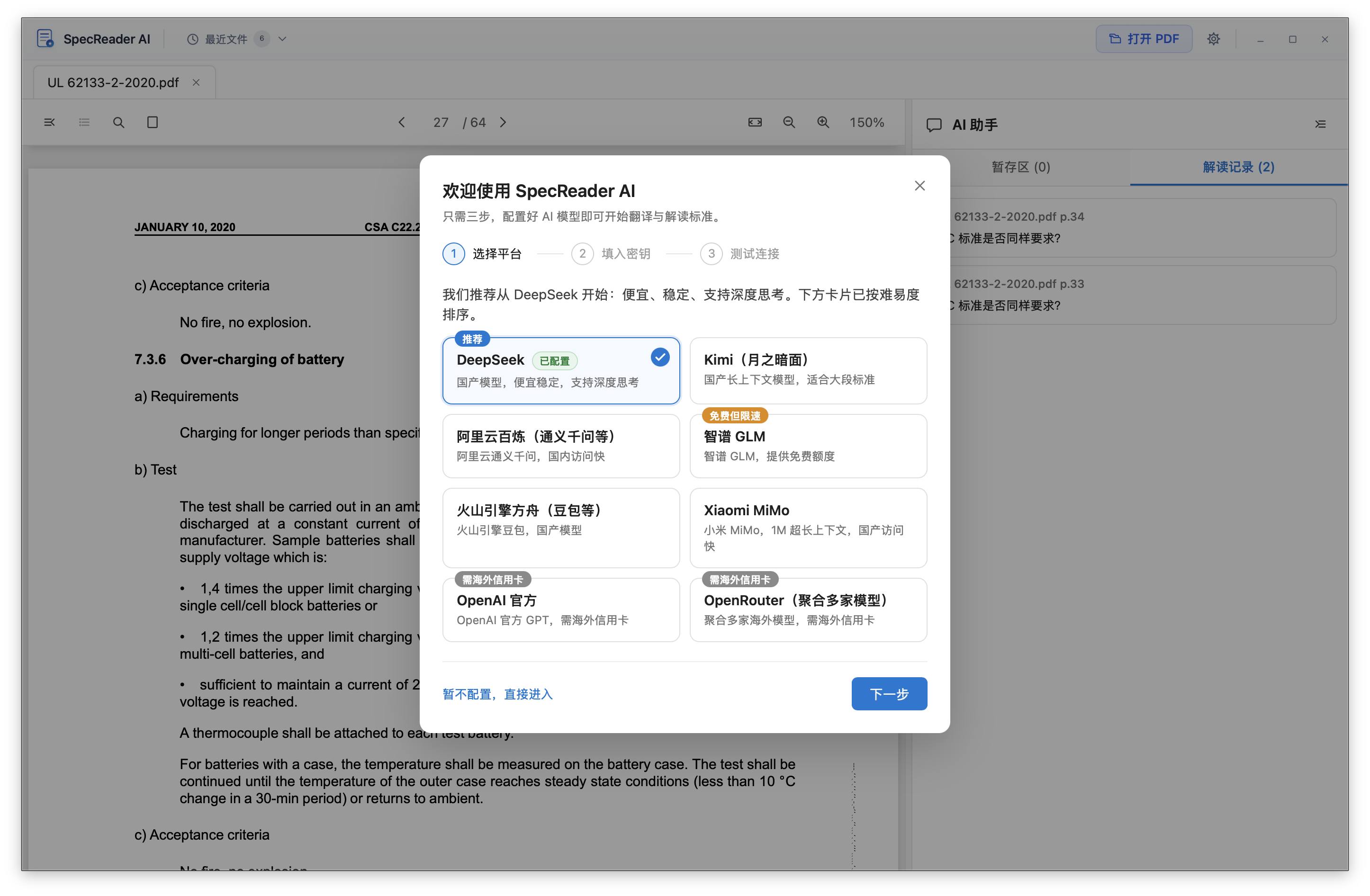This screenshot has height=896, width=1370.
Task: Toggle the sidebar collapse icon in PDF toolbar
Action: pos(50,122)
